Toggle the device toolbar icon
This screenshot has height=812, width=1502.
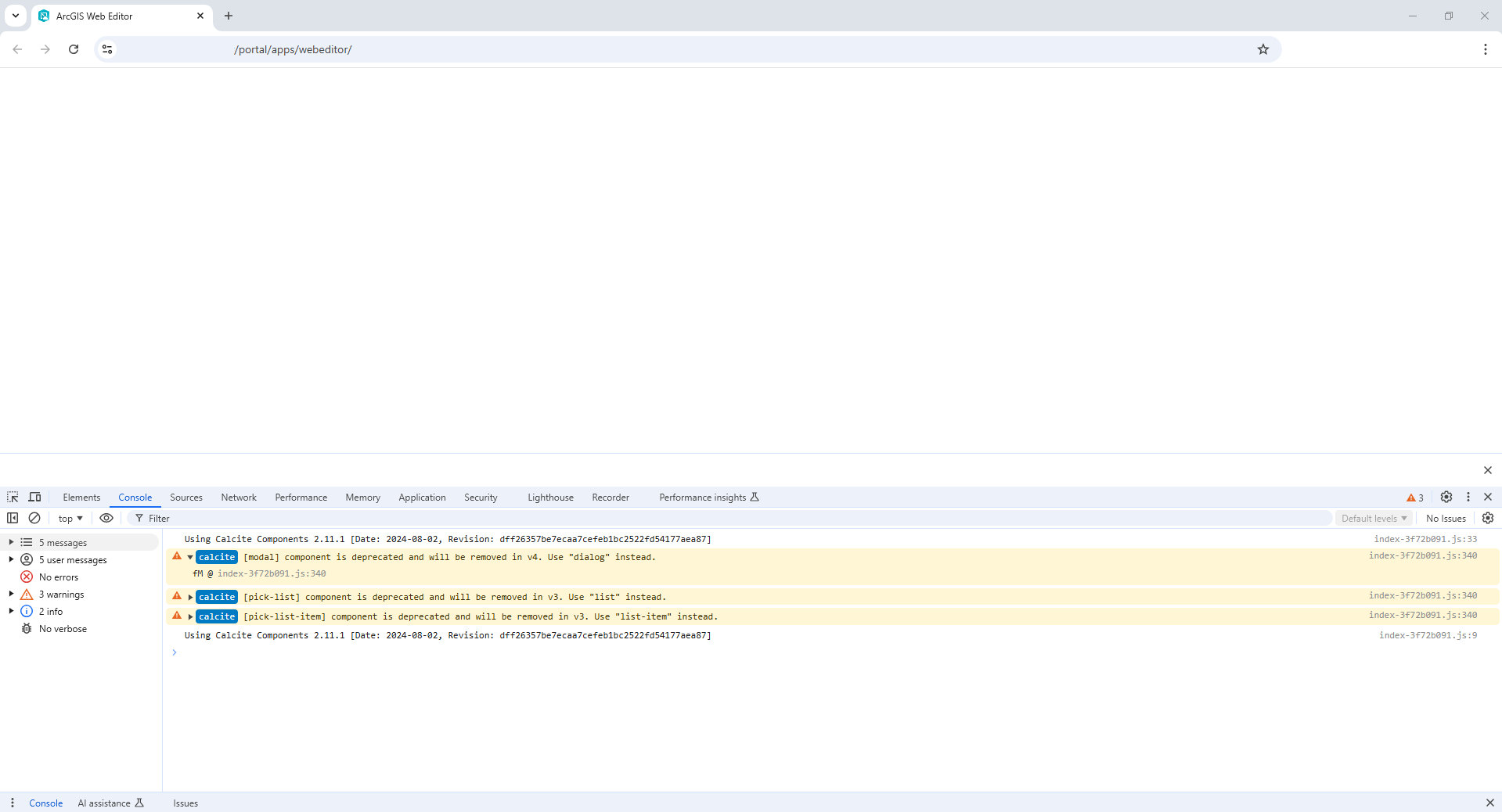34,498
